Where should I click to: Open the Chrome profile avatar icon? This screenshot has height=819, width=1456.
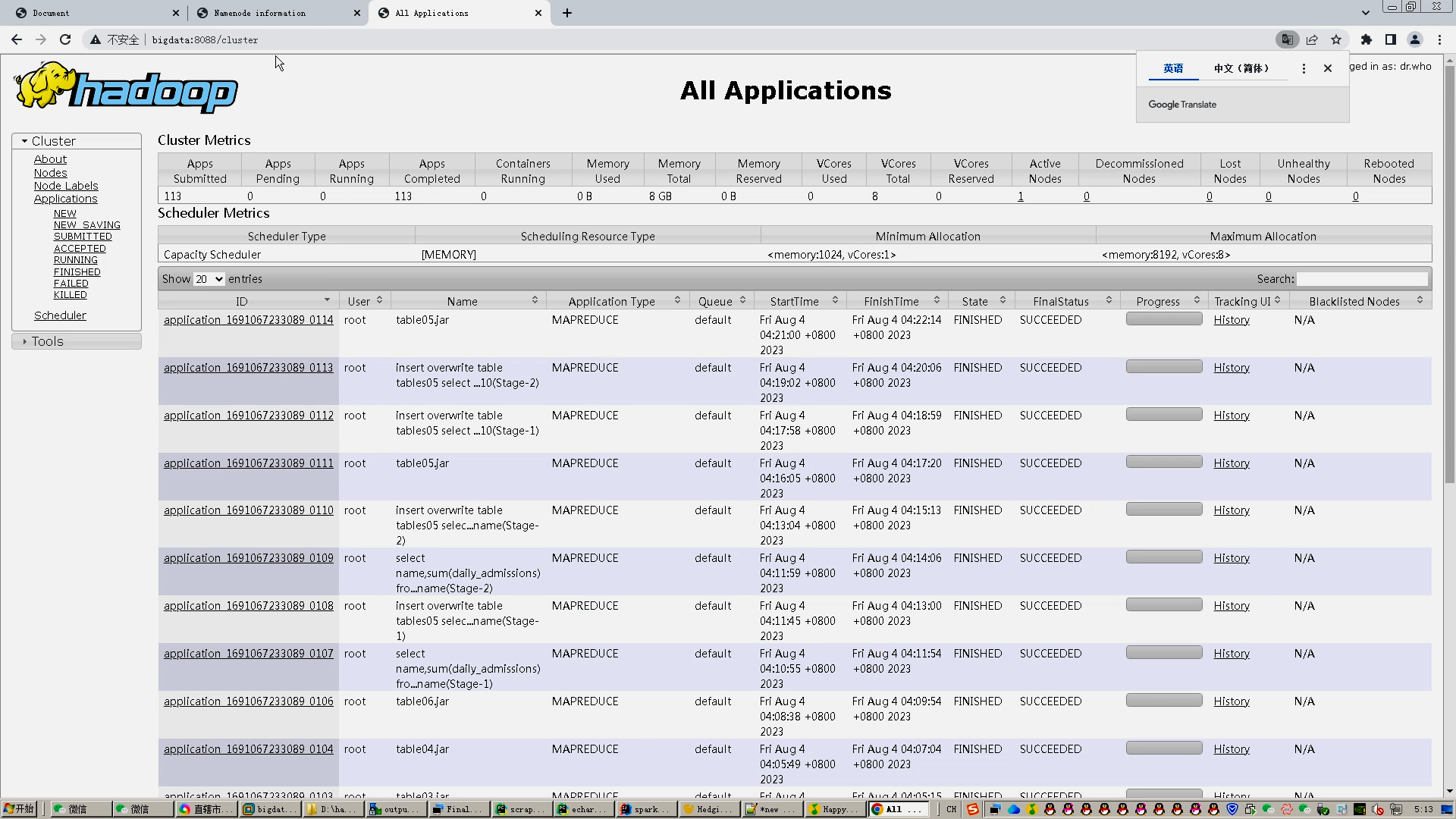(1415, 39)
